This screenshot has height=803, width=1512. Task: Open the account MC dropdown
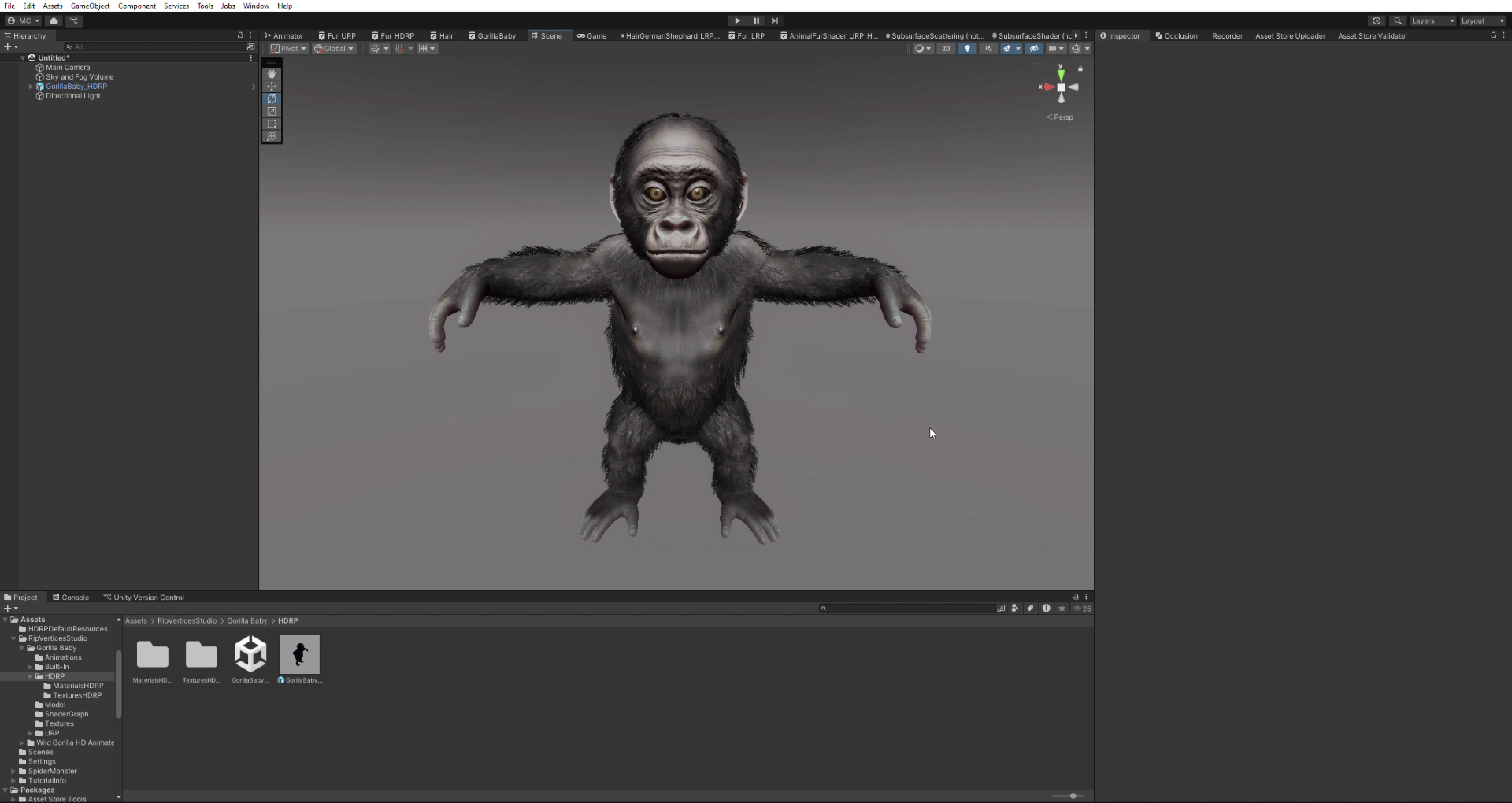point(24,21)
